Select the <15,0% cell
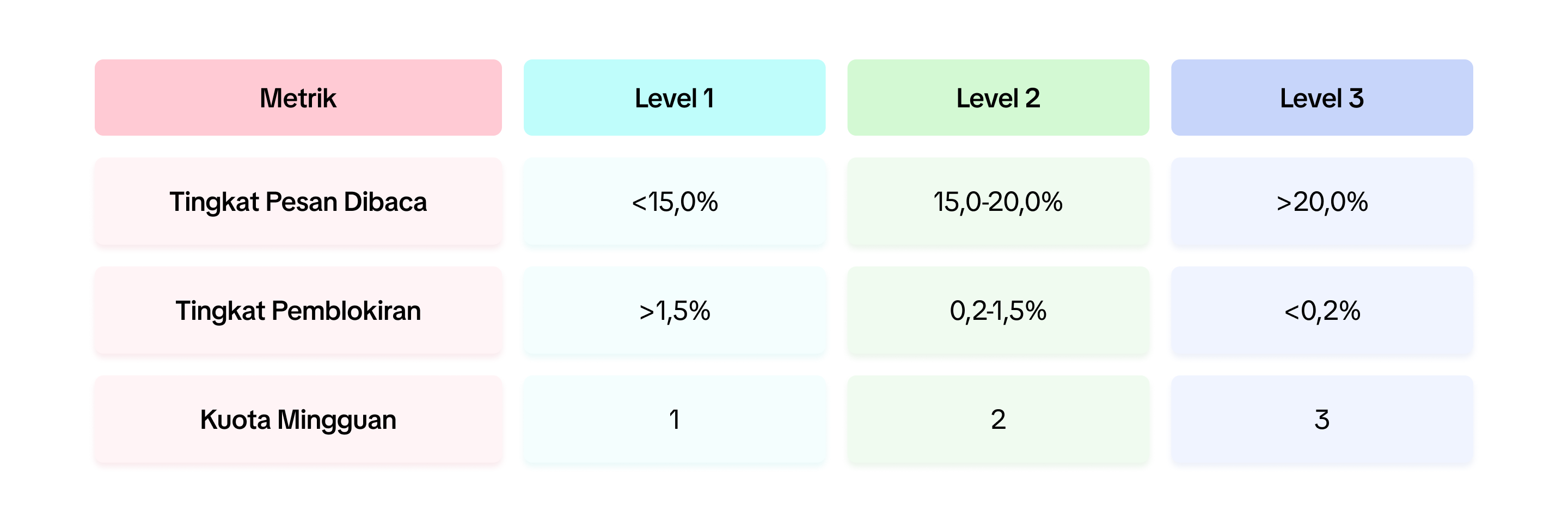Image resolution: width=1568 pixels, height=522 pixels. [674, 202]
